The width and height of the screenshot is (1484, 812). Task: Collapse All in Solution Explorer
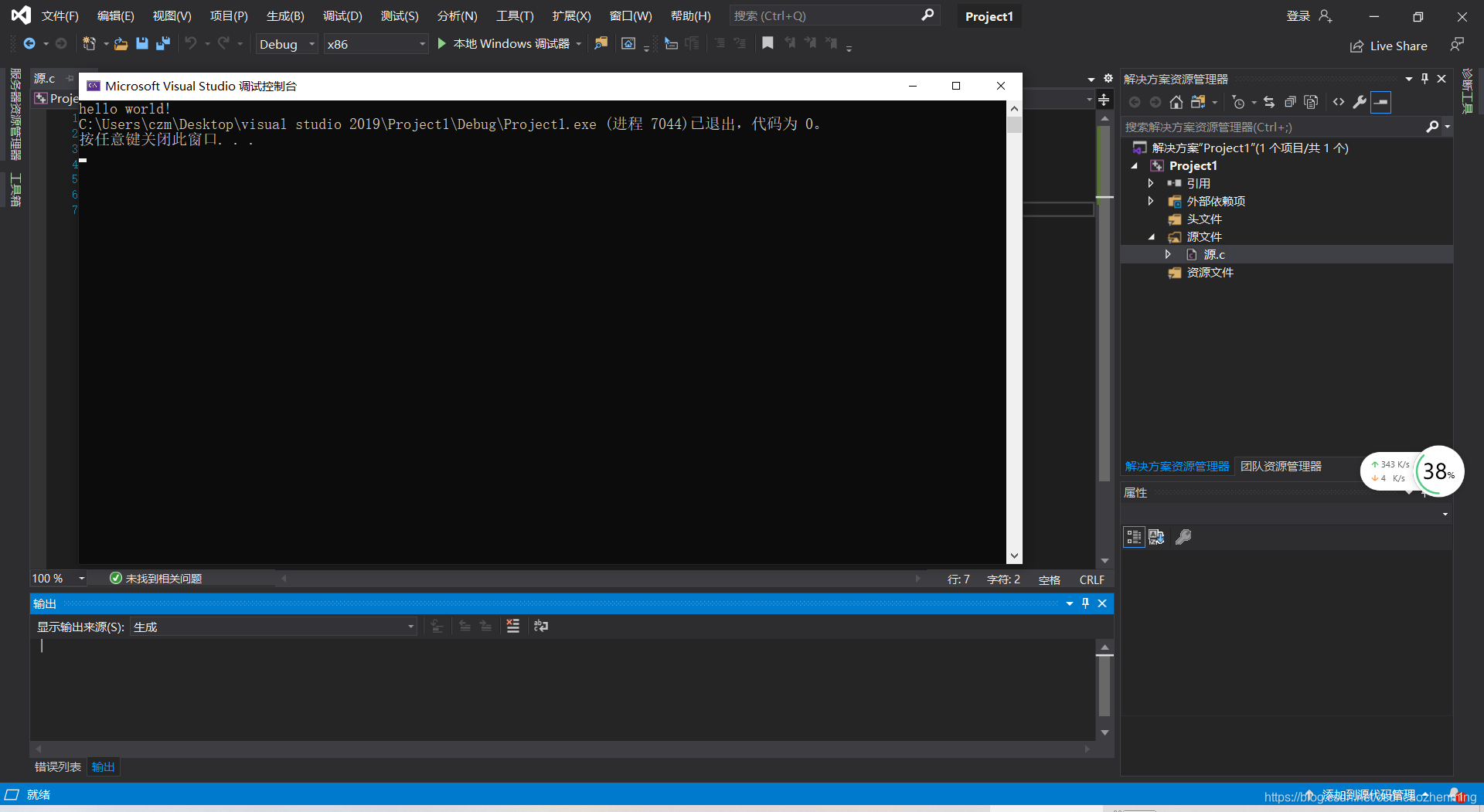(x=1290, y=102)
